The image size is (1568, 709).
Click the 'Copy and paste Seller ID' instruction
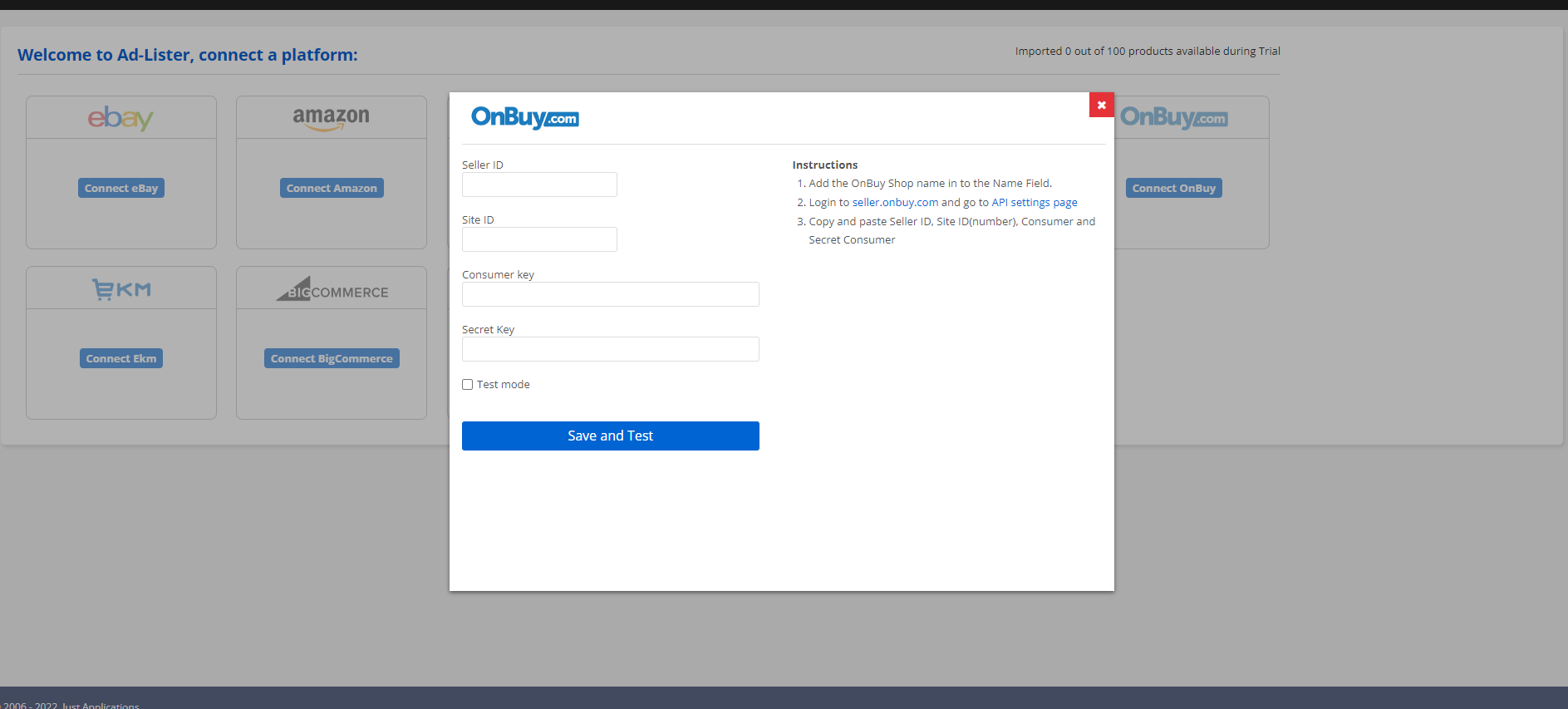click(952, 230)
